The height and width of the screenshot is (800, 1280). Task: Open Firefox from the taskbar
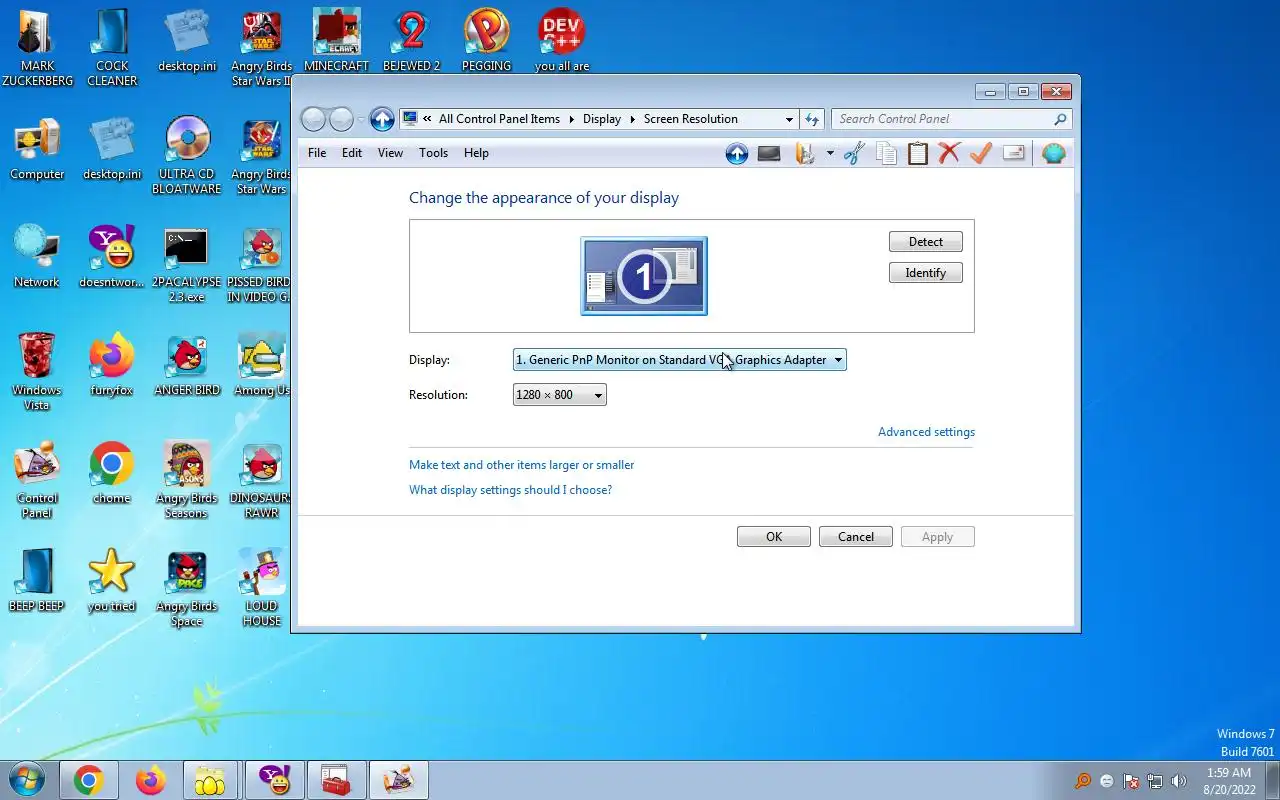click(x=150, y=780)
